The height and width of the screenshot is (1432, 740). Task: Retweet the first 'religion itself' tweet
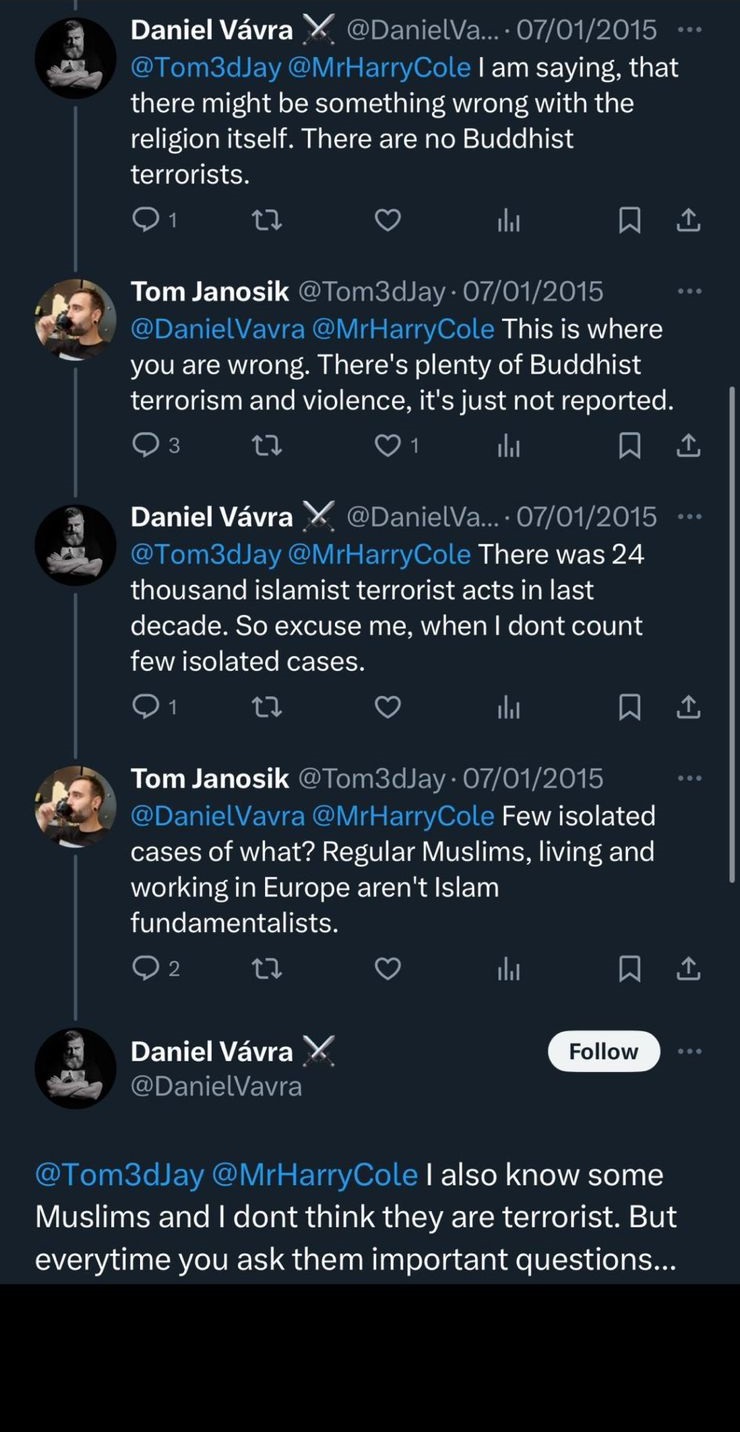click(x=267, y=220)
